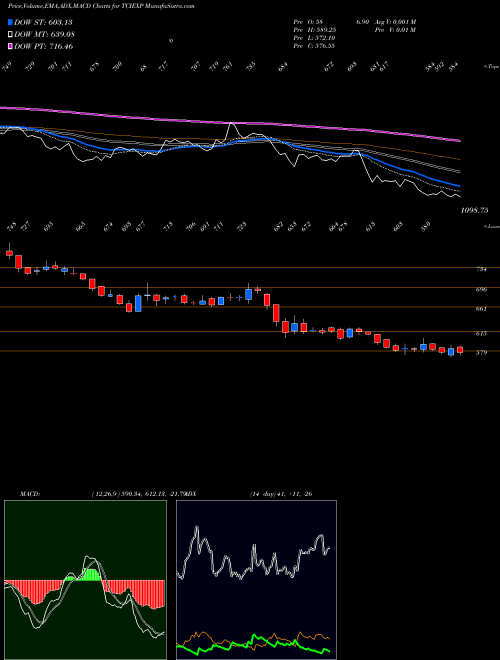Select the 'DOW MT: 639.08' legend label

(x=45, y=34)
